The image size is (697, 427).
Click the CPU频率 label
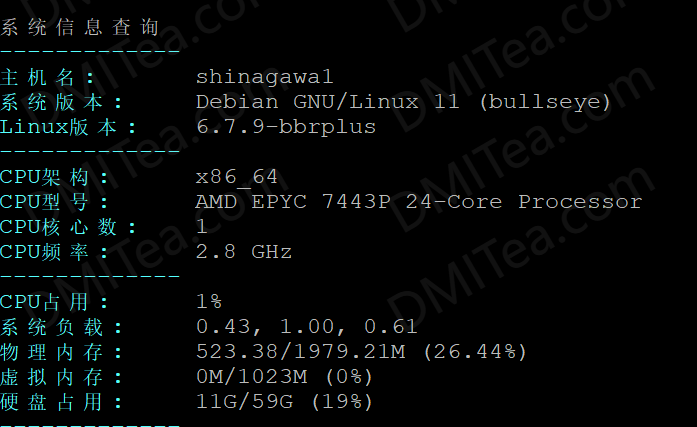pyautogui.click(x=54, y=252)
